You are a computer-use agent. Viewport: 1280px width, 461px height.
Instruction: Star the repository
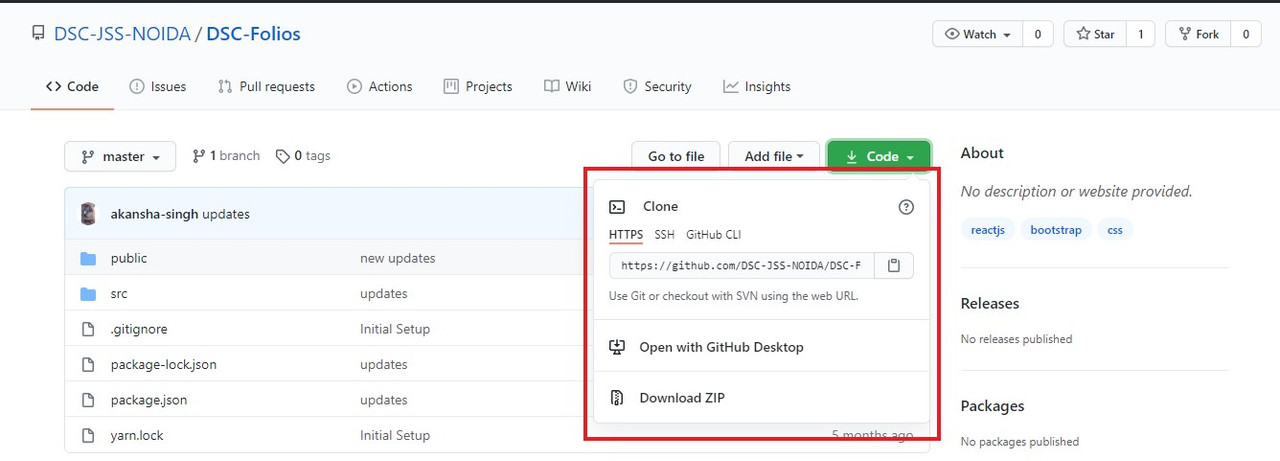[1095, 34]
